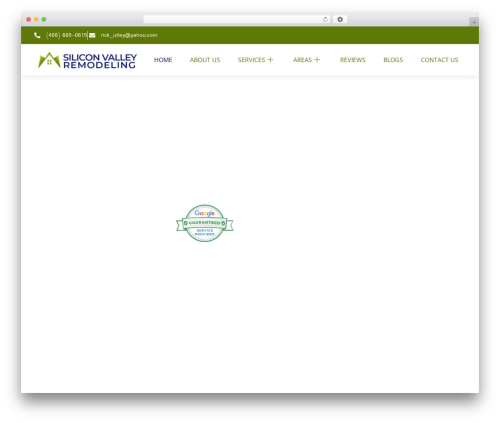Click the red close window button
This screenshot has width=500, height=423.
coord(29,19)
